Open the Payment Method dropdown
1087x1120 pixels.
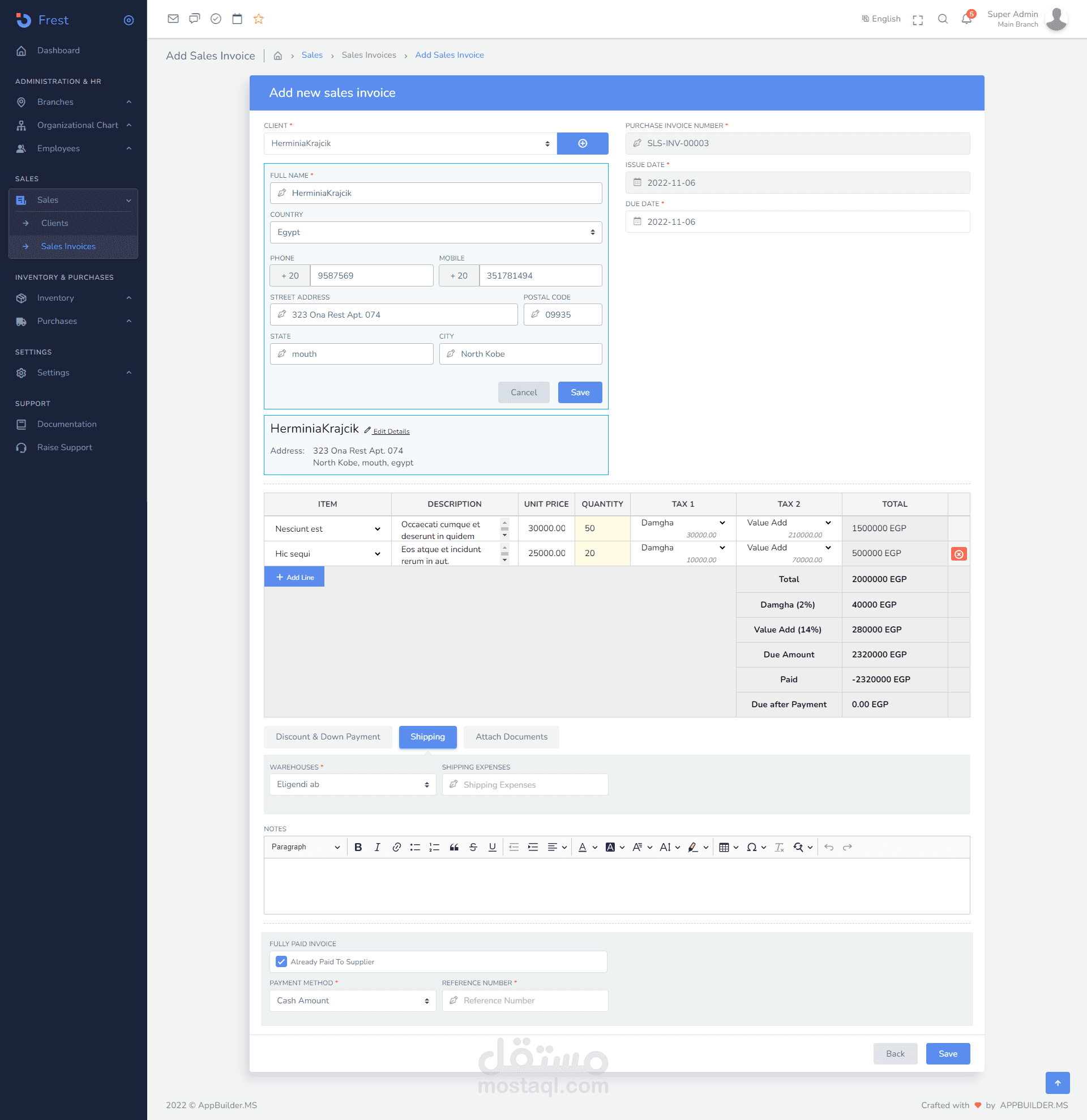tap(352, 1001)
